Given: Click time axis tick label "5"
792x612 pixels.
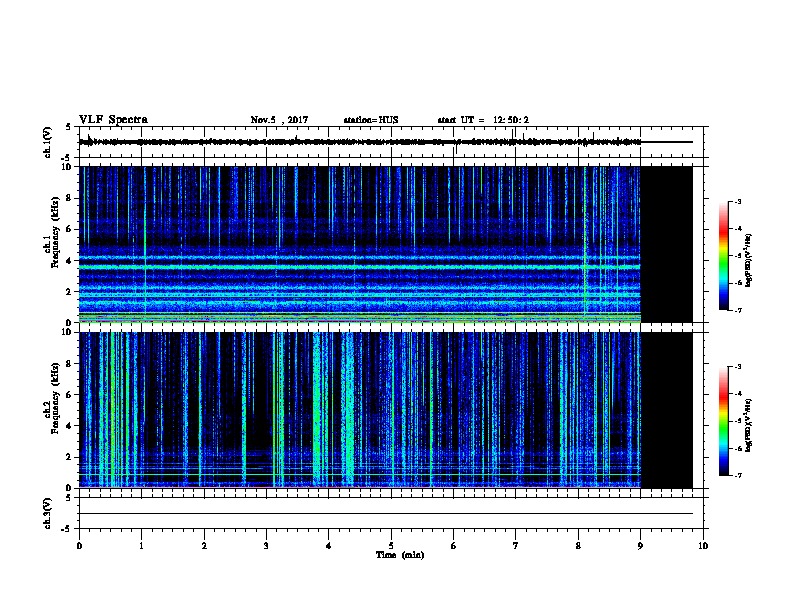Looking at the screenshot, I should pos(391,546).
